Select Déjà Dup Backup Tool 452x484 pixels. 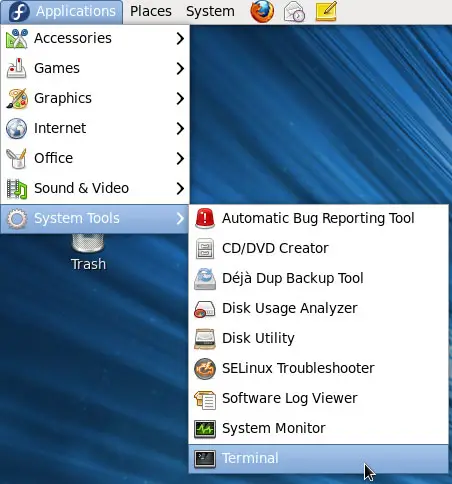(318, 278)
